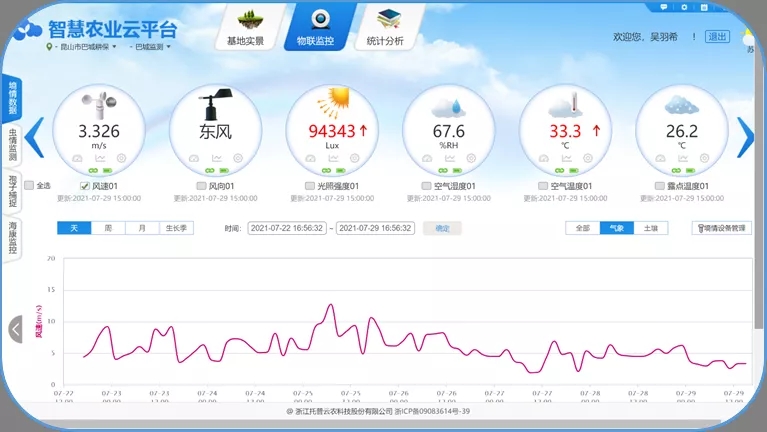Open 墒情设备管理 device management
The height and width of the screenshot is (432, 767).
pyautogui.click(x=721, y=228)
